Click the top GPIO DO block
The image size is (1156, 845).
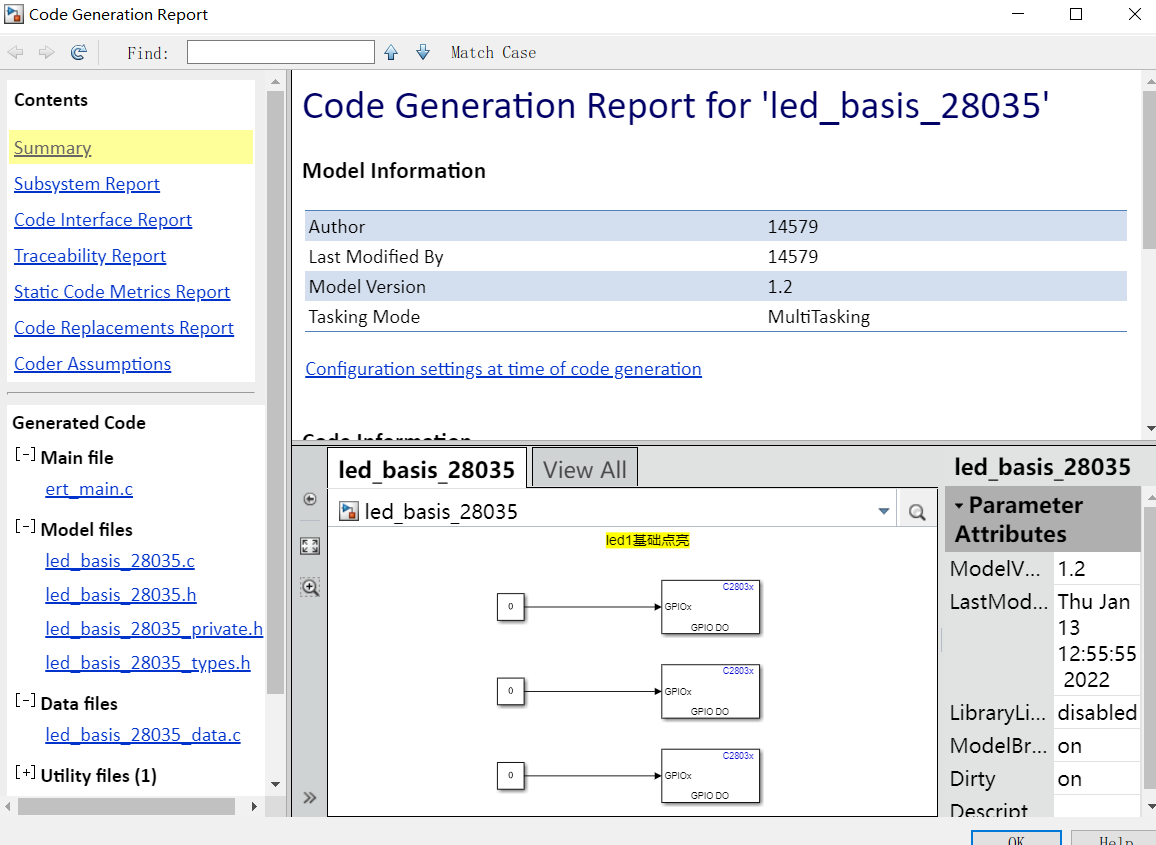pyautogui.click(x=710, y=607)
